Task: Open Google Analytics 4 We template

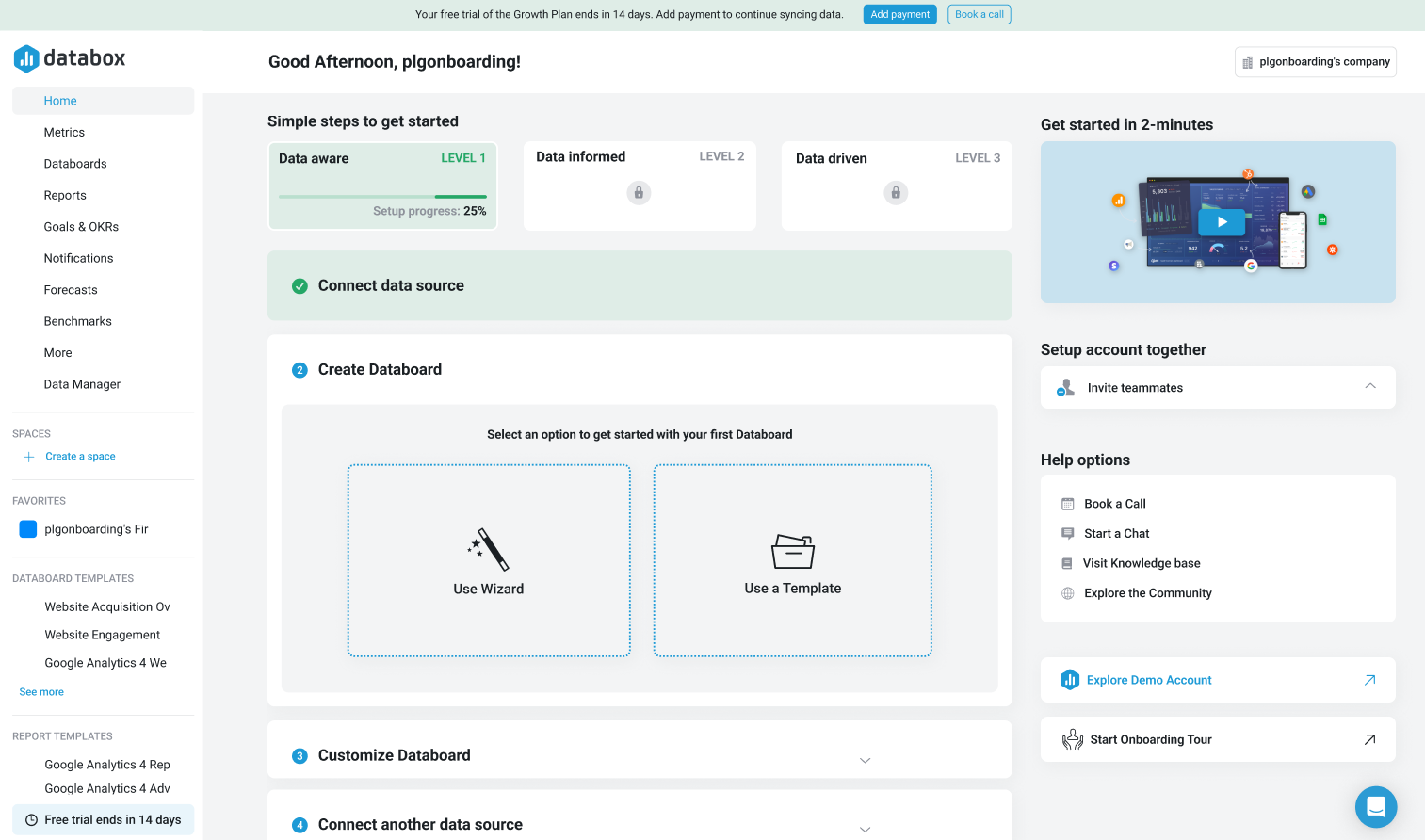Action: click(x=105, y=664)
